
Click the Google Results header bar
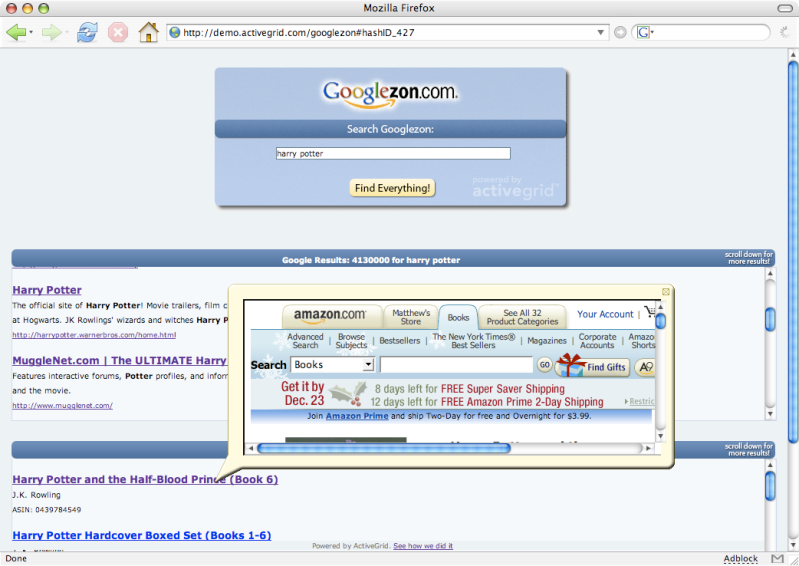pos(393,258)
